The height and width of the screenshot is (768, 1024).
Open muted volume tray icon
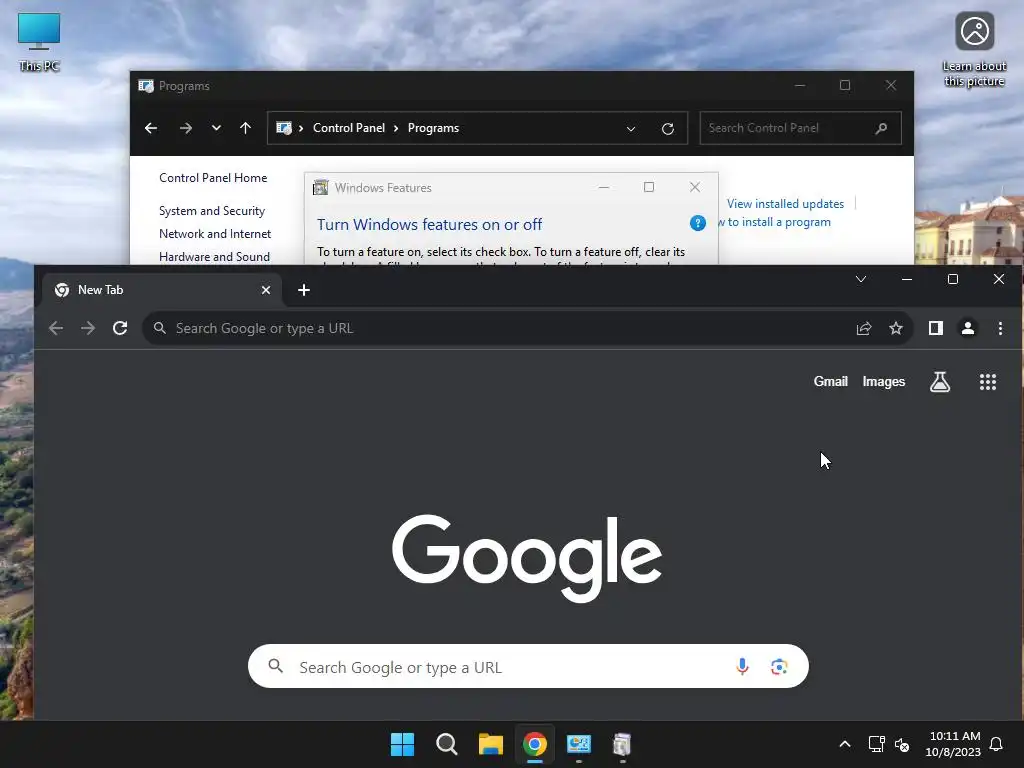(x=902, y=744)
